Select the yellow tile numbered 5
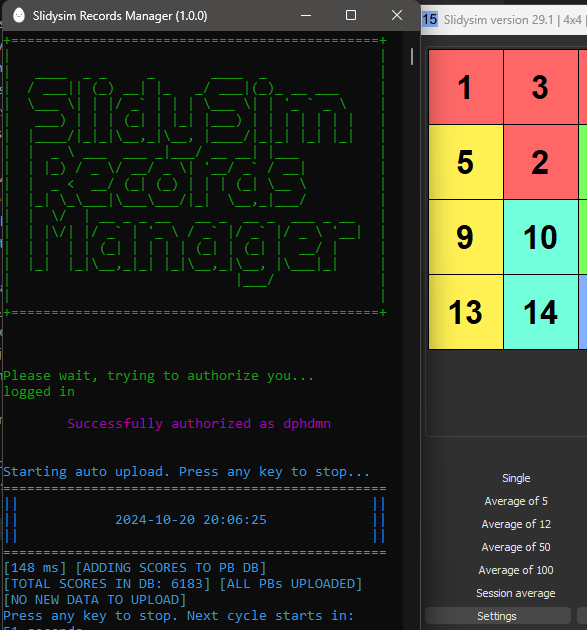The height and width of the screenshot is (630, 587). pos(466,162)
